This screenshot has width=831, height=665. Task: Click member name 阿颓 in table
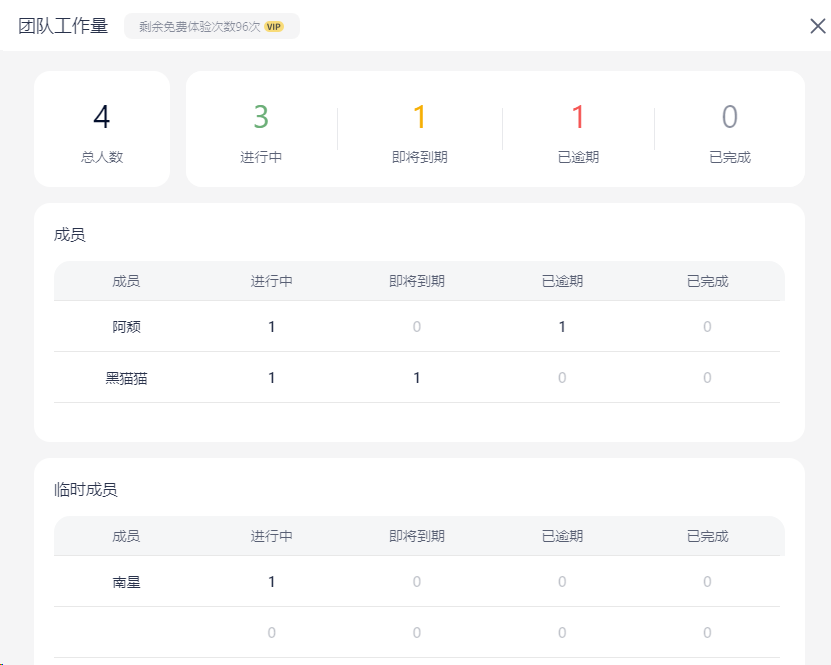click(126, 327)
